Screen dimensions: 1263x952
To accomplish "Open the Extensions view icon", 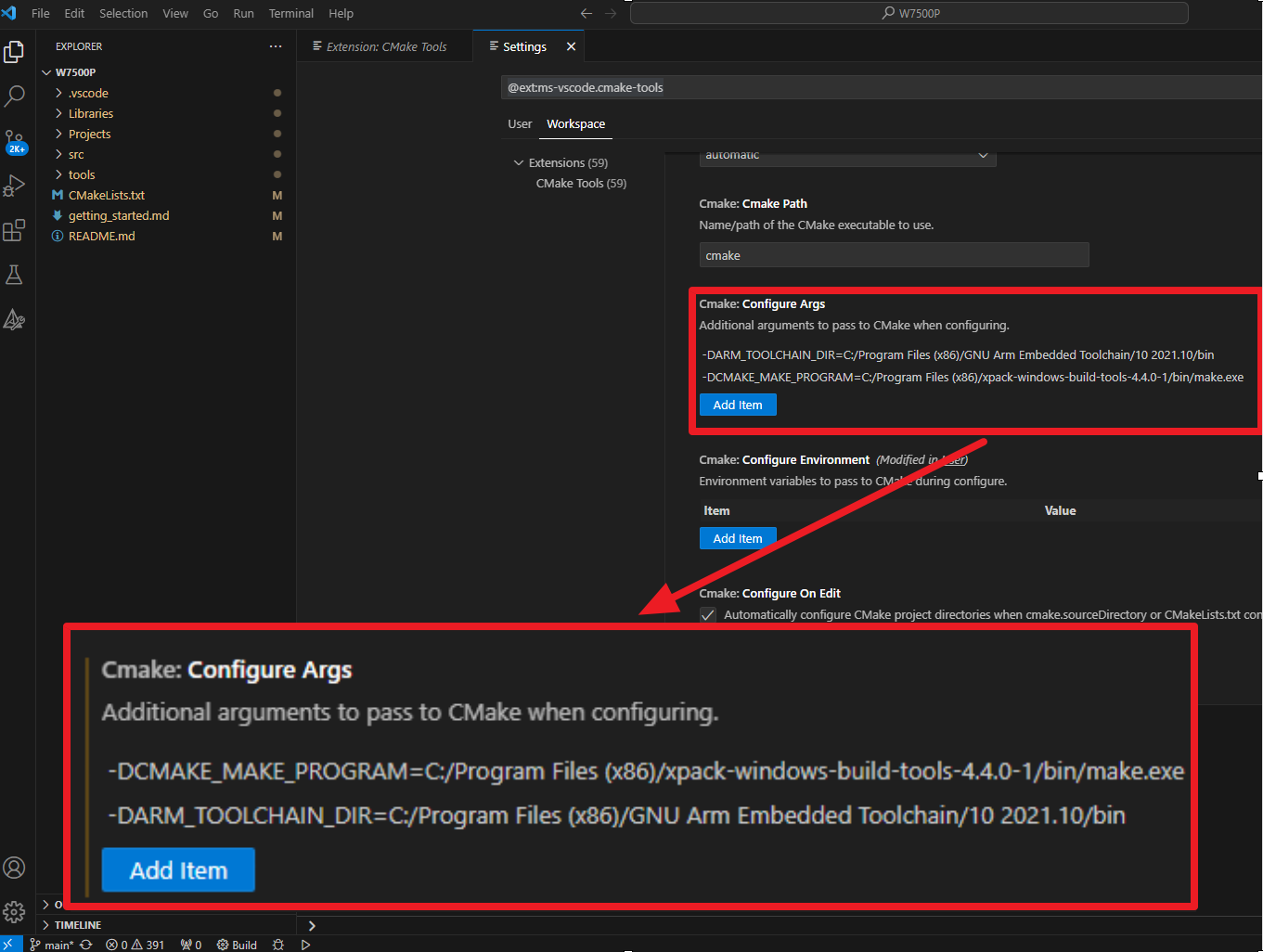I will point(14,230).
